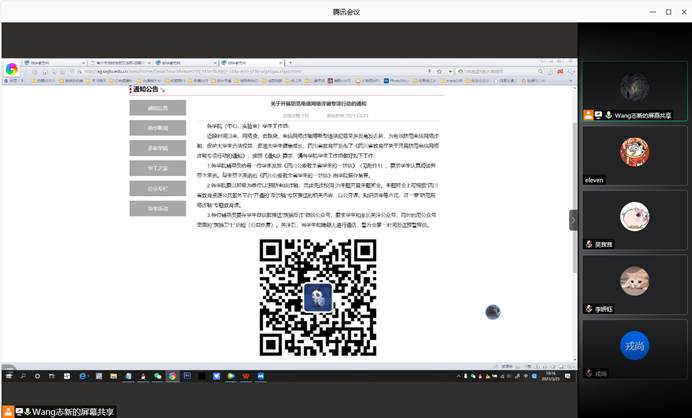Open the blue 戎尚 participant avatar
The image size is (692, 418).
pos(633,344)
